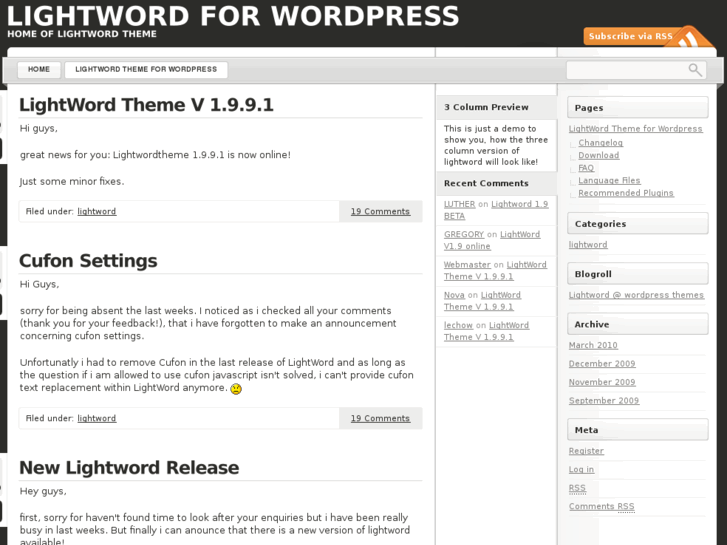Image resolution: width=727 pixels, height=545 pixels.
Task: Open the New Lightword Release post title
Action: pos(129,468)
